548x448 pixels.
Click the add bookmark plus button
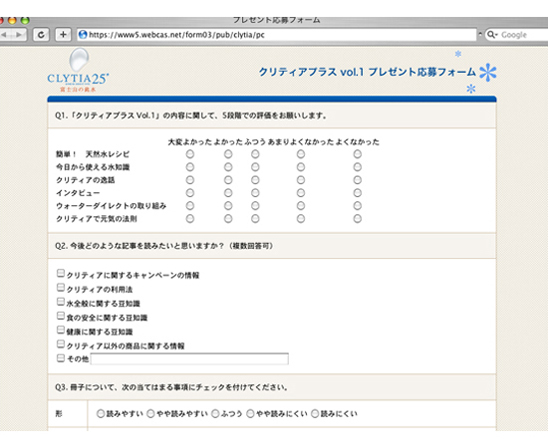coord(63,35)
